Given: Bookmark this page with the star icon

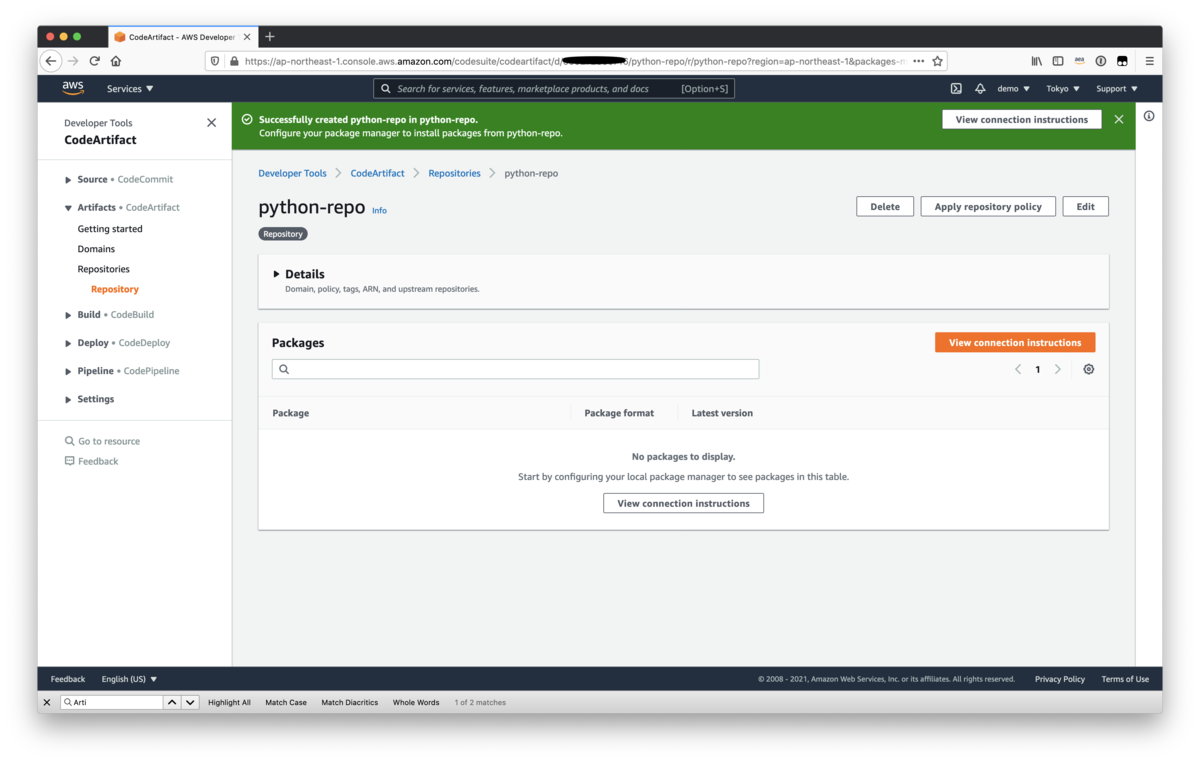Looking at the screenshot, I should [937, 61].
